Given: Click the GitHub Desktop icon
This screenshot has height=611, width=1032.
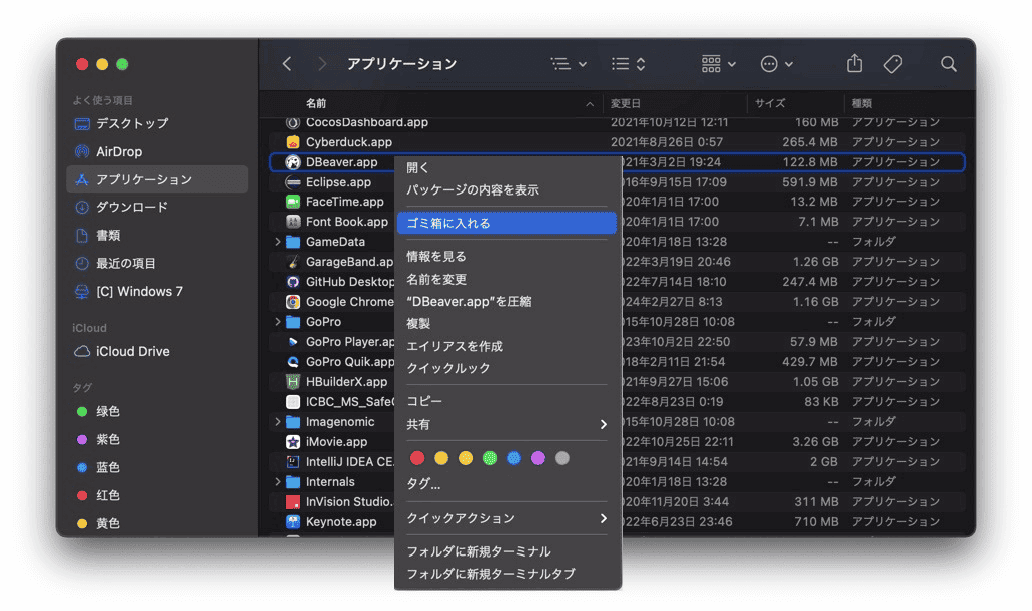Looking at the screenshot, I should coord(293,282).
